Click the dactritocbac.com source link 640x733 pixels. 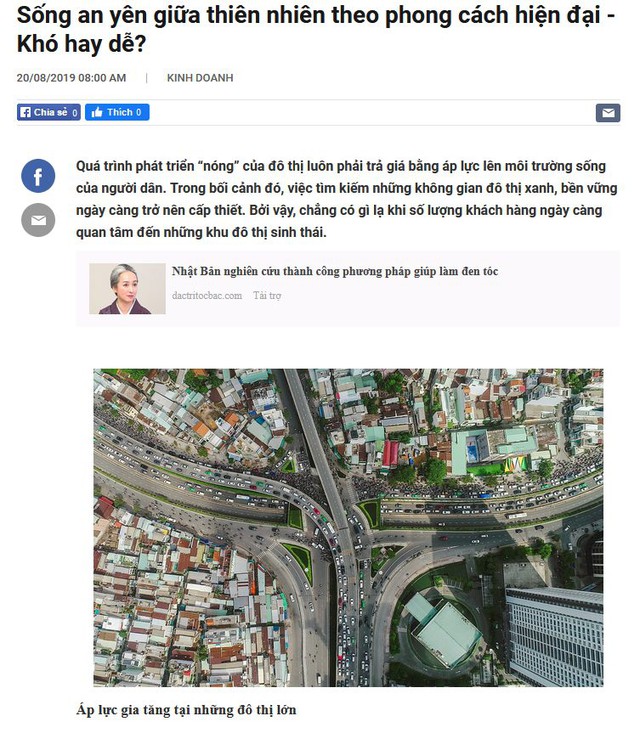207,295
